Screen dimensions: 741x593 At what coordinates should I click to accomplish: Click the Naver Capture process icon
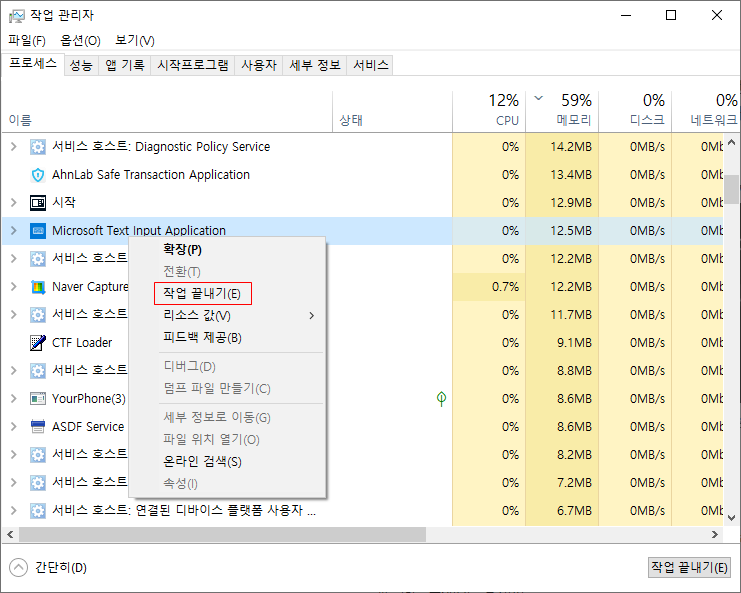(x=38, y=287)
